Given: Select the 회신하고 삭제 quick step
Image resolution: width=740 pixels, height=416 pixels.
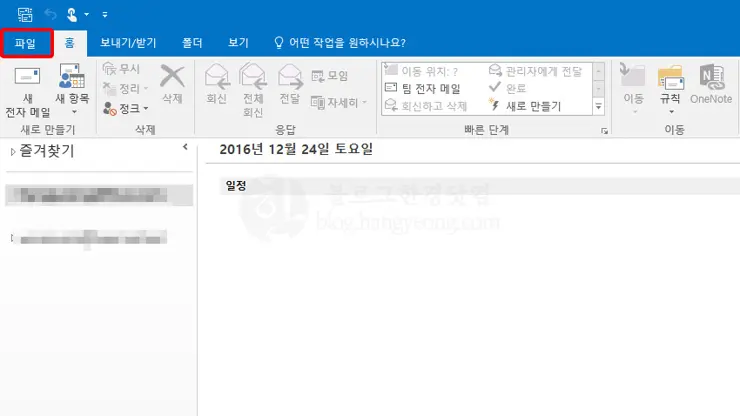Looking at the screenshot, I should click(x=426, y=106).
